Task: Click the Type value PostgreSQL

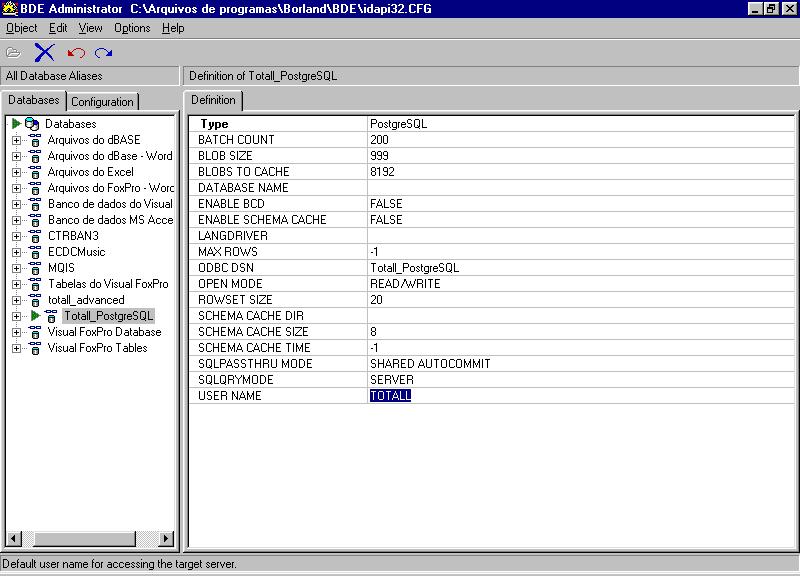Action: pos(398,124)
